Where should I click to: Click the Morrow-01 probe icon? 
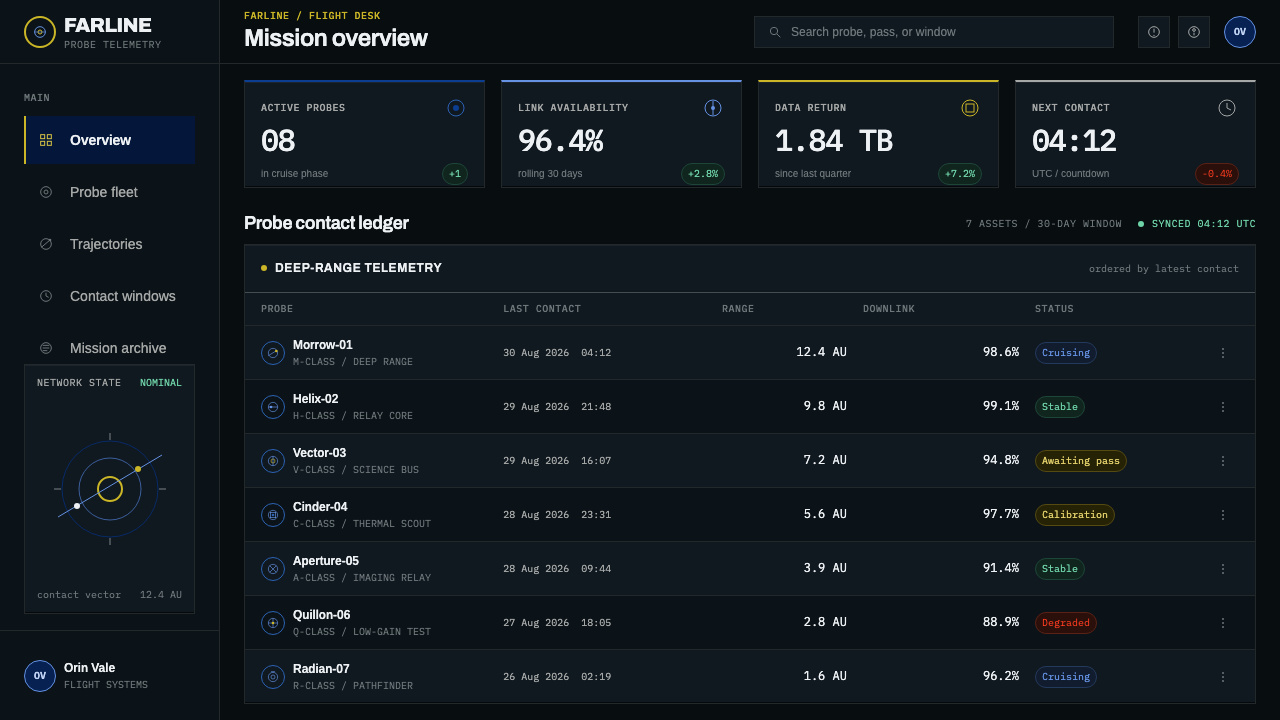pyautogui.click(x=273, y=353)
